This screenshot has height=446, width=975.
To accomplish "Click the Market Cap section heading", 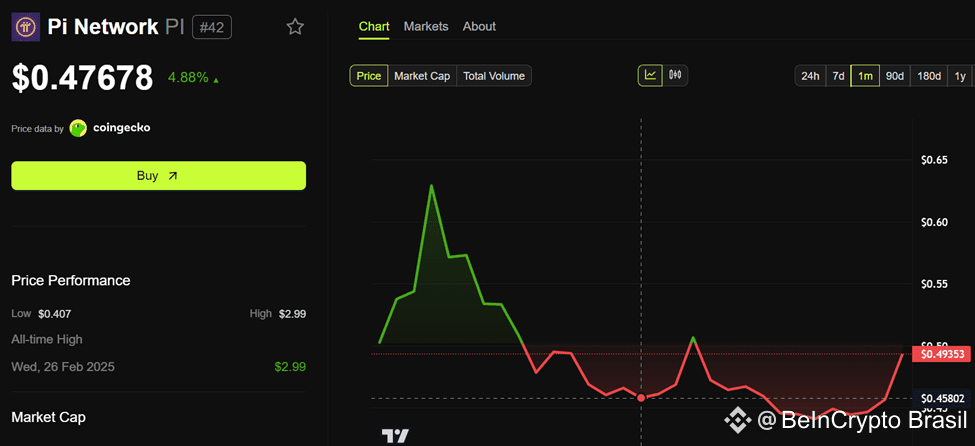I will coord(49,417).
